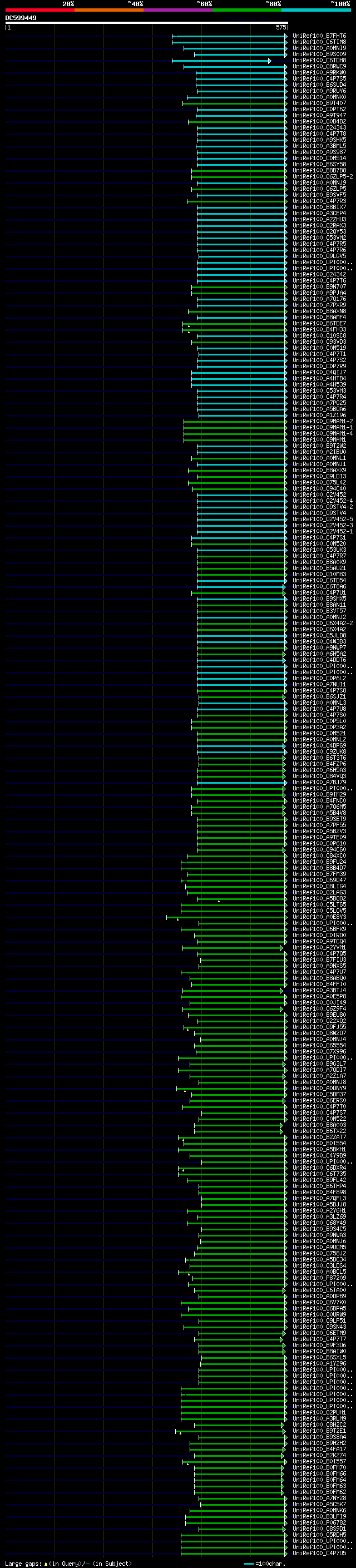356x1568 pixels.
Task: Select the UniRef100_Q0D4B2 label
Action: [319, 121]
